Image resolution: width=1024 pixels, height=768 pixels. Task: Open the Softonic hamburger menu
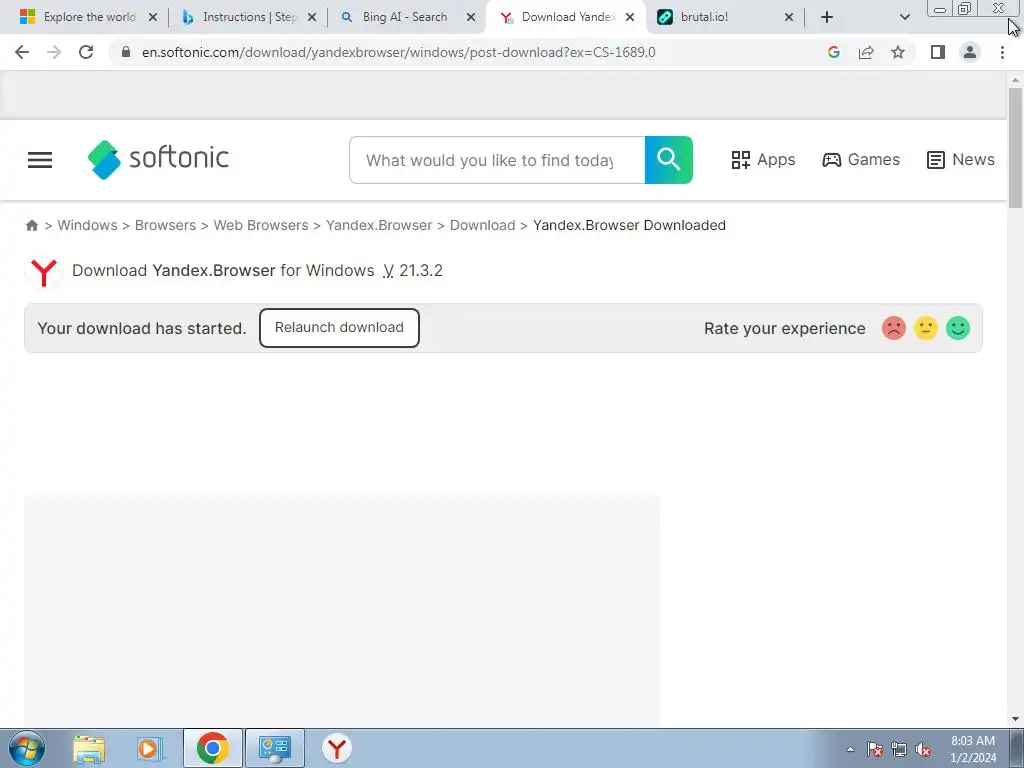(40, 160)
